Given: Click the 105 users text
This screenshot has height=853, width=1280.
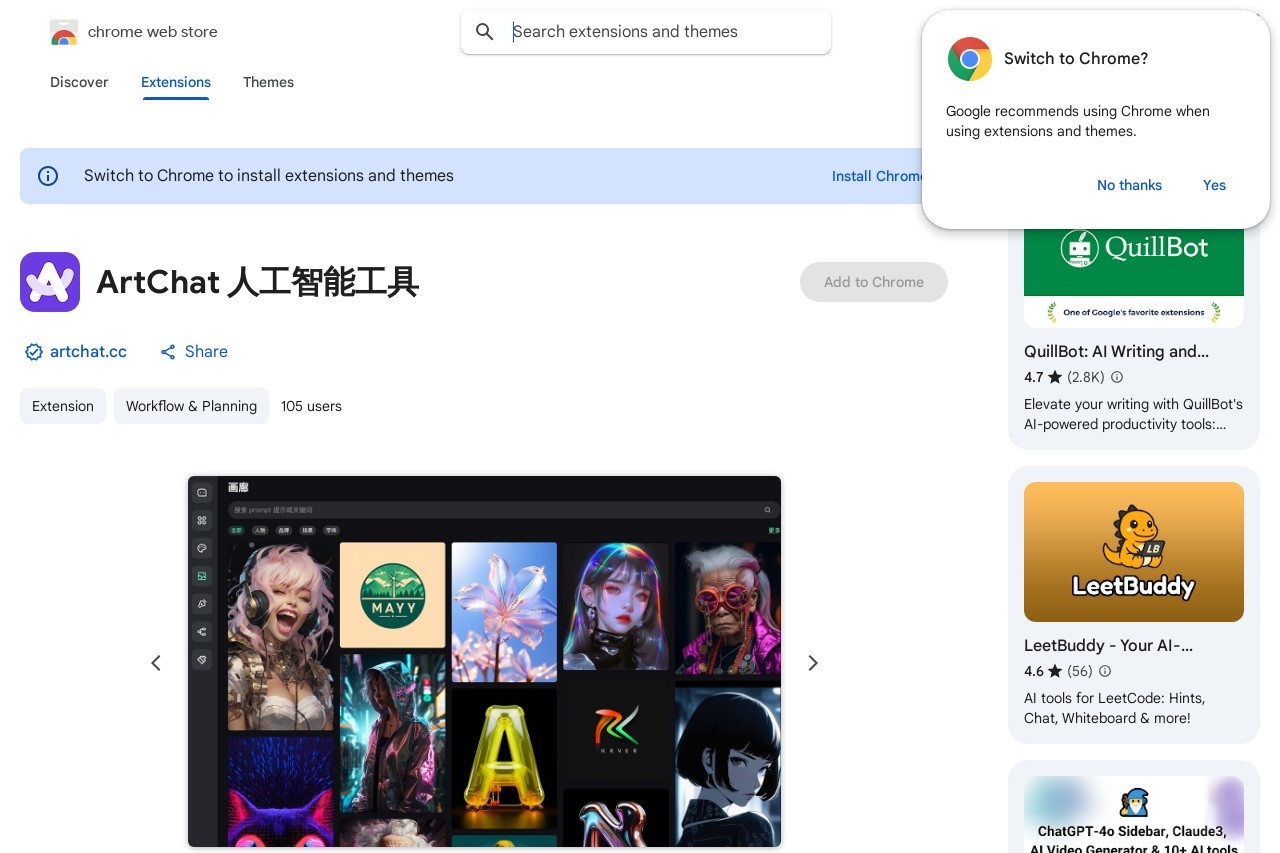Looking at the screenshot, I should click(311, 406).
